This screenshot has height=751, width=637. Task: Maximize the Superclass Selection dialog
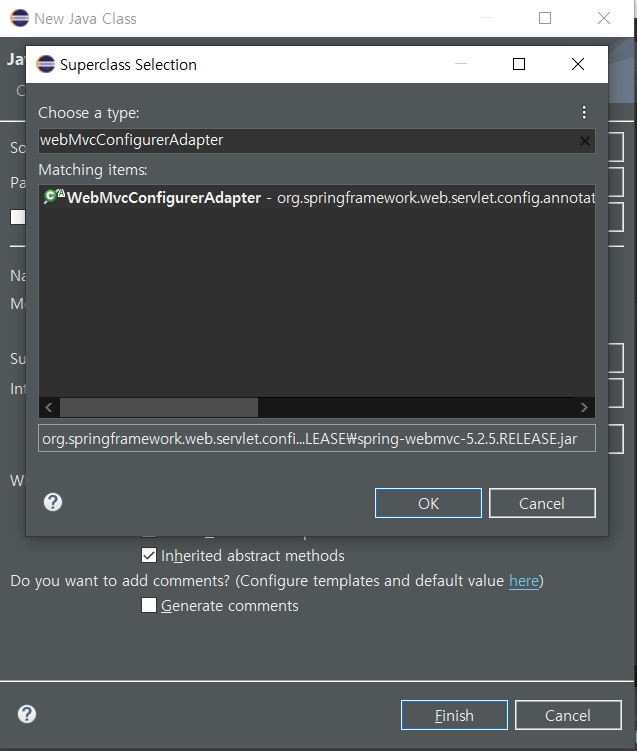click(x=519, y=64)
